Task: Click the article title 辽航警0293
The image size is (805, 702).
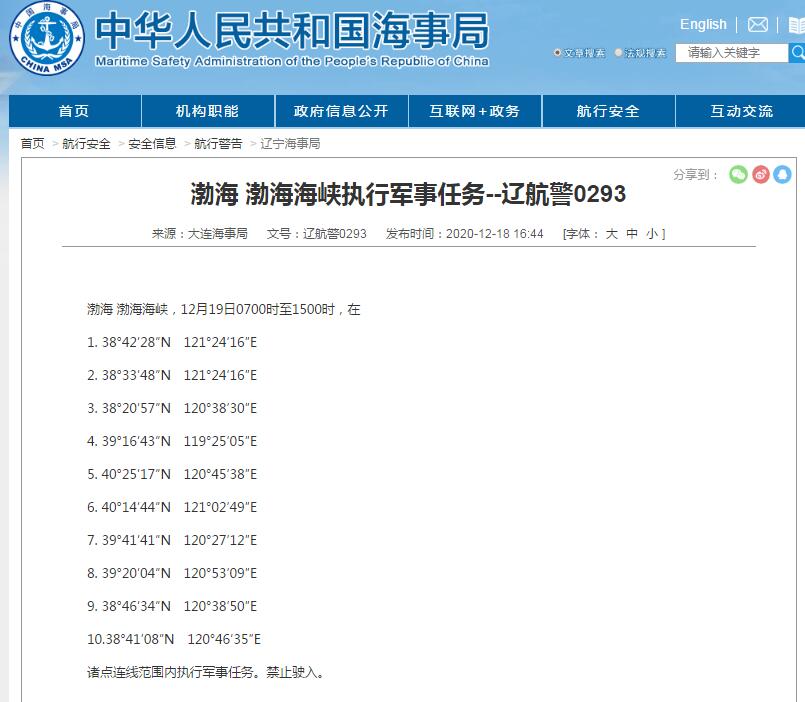Action: [x=408, y=194]
